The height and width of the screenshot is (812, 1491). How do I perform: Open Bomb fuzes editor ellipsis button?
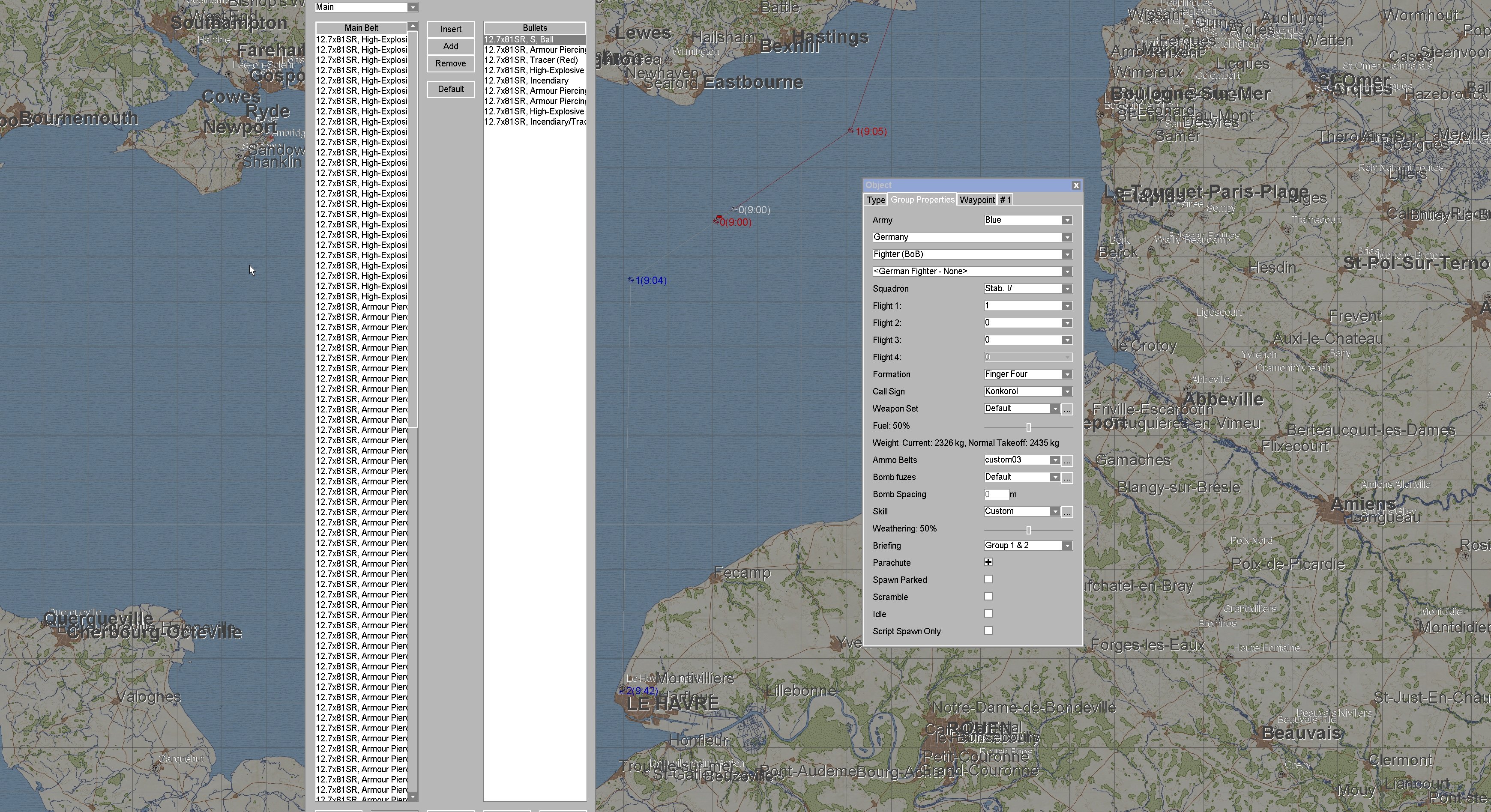point(1067,478)
